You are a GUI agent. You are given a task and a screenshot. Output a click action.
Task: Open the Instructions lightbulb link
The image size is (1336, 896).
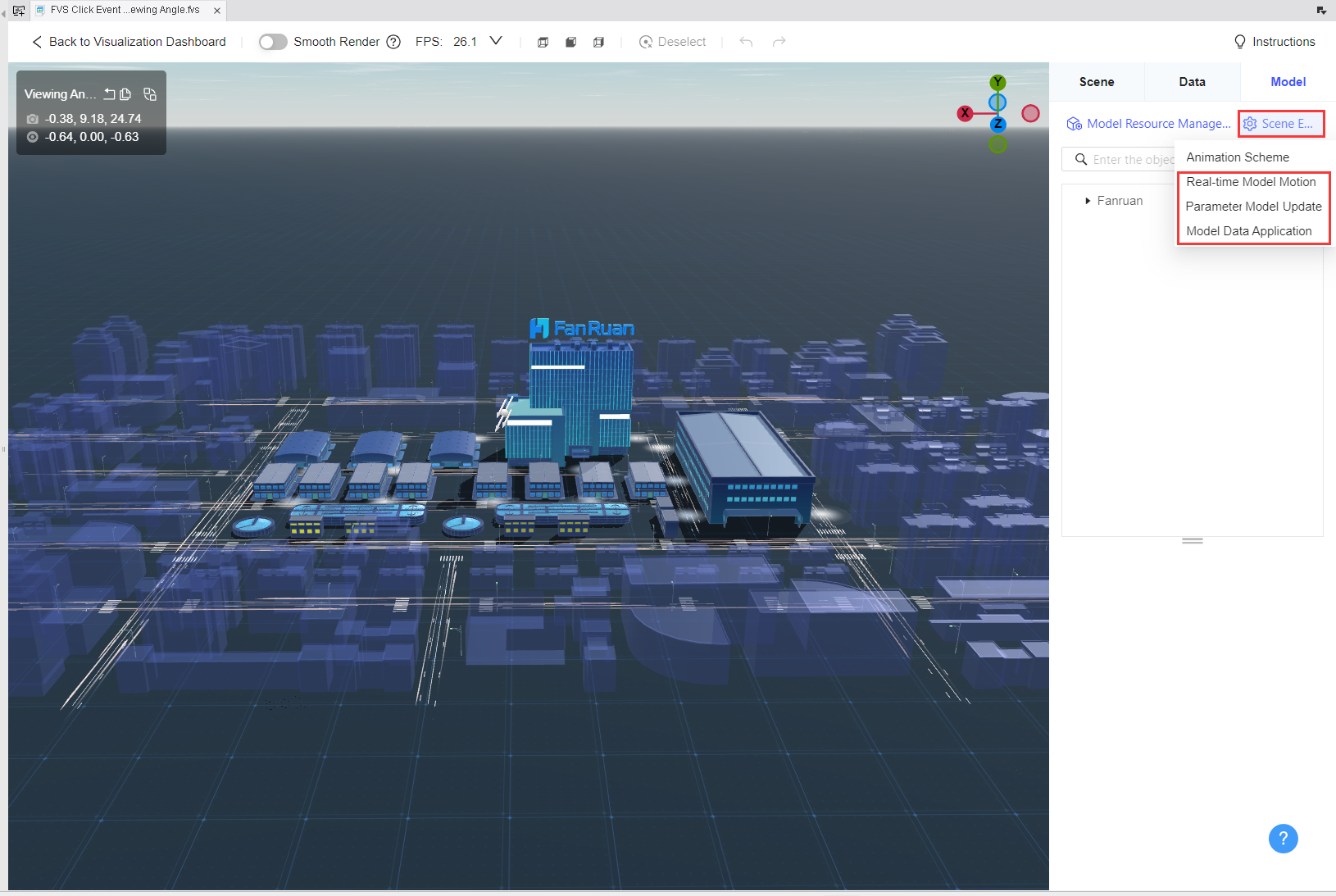(1275, 42)
